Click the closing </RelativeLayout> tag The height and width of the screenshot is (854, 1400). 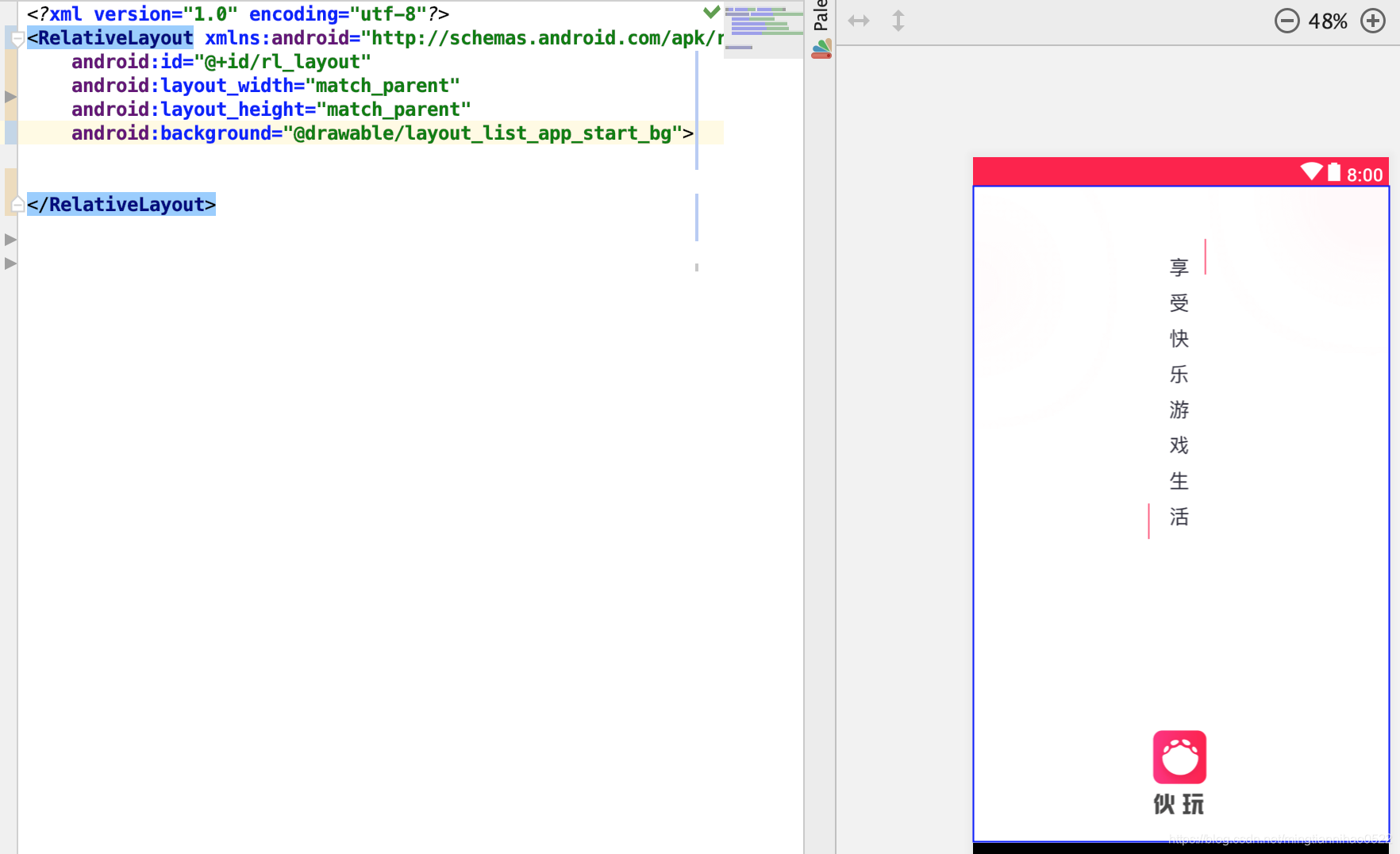(121, 205)
